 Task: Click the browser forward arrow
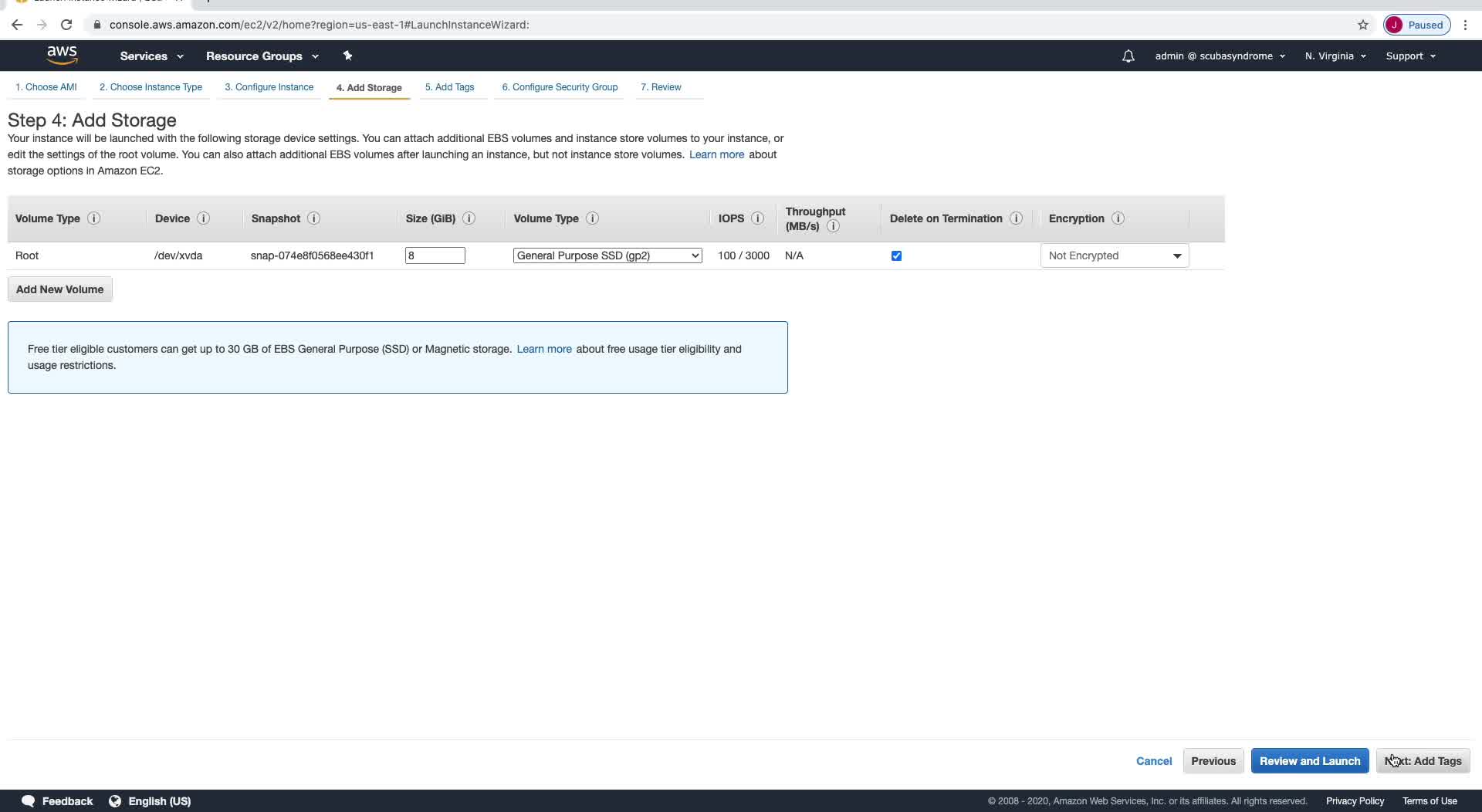(42, 25)
